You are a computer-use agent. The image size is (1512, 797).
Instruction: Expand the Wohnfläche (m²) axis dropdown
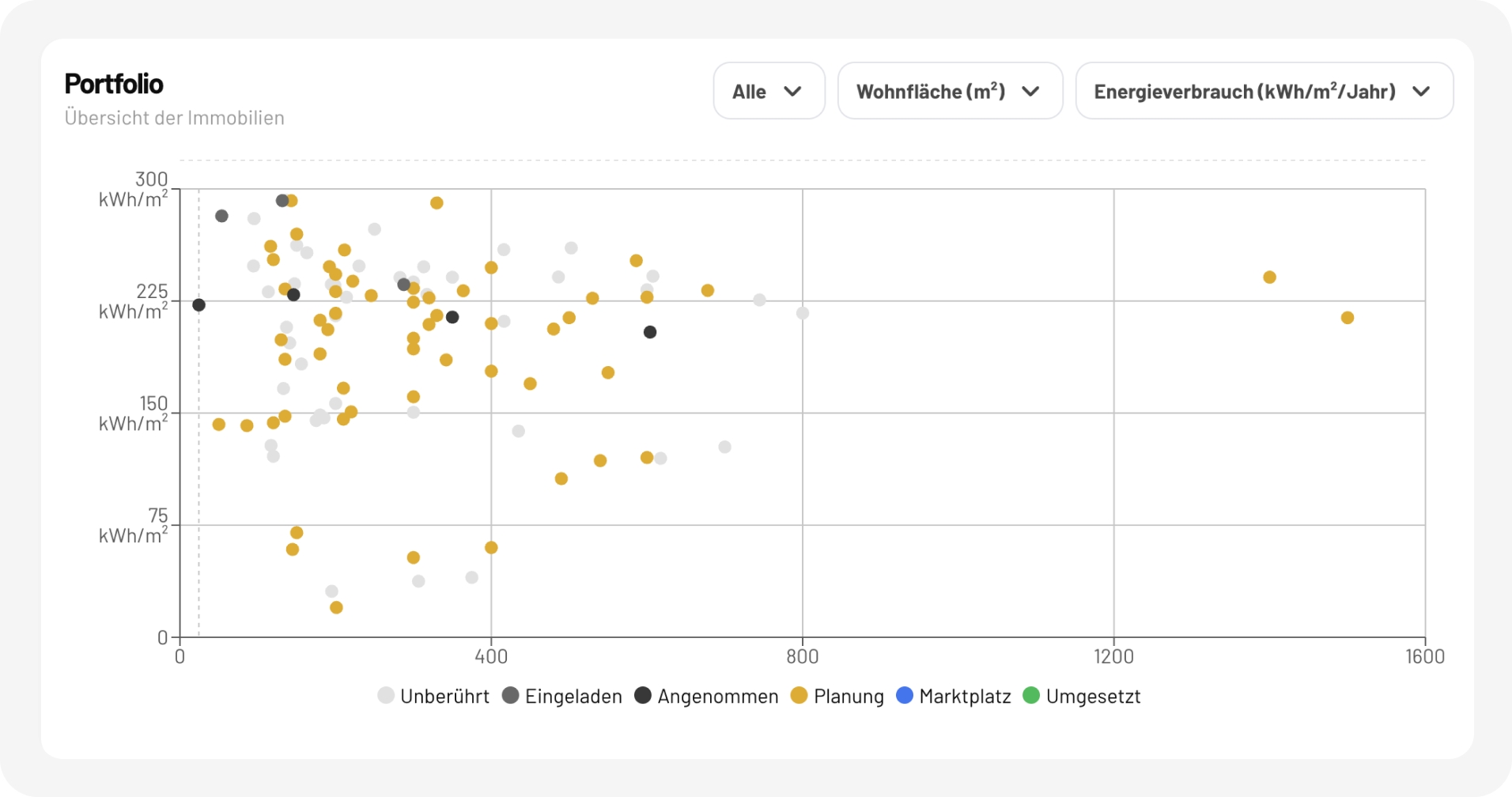tap(949, 92)
